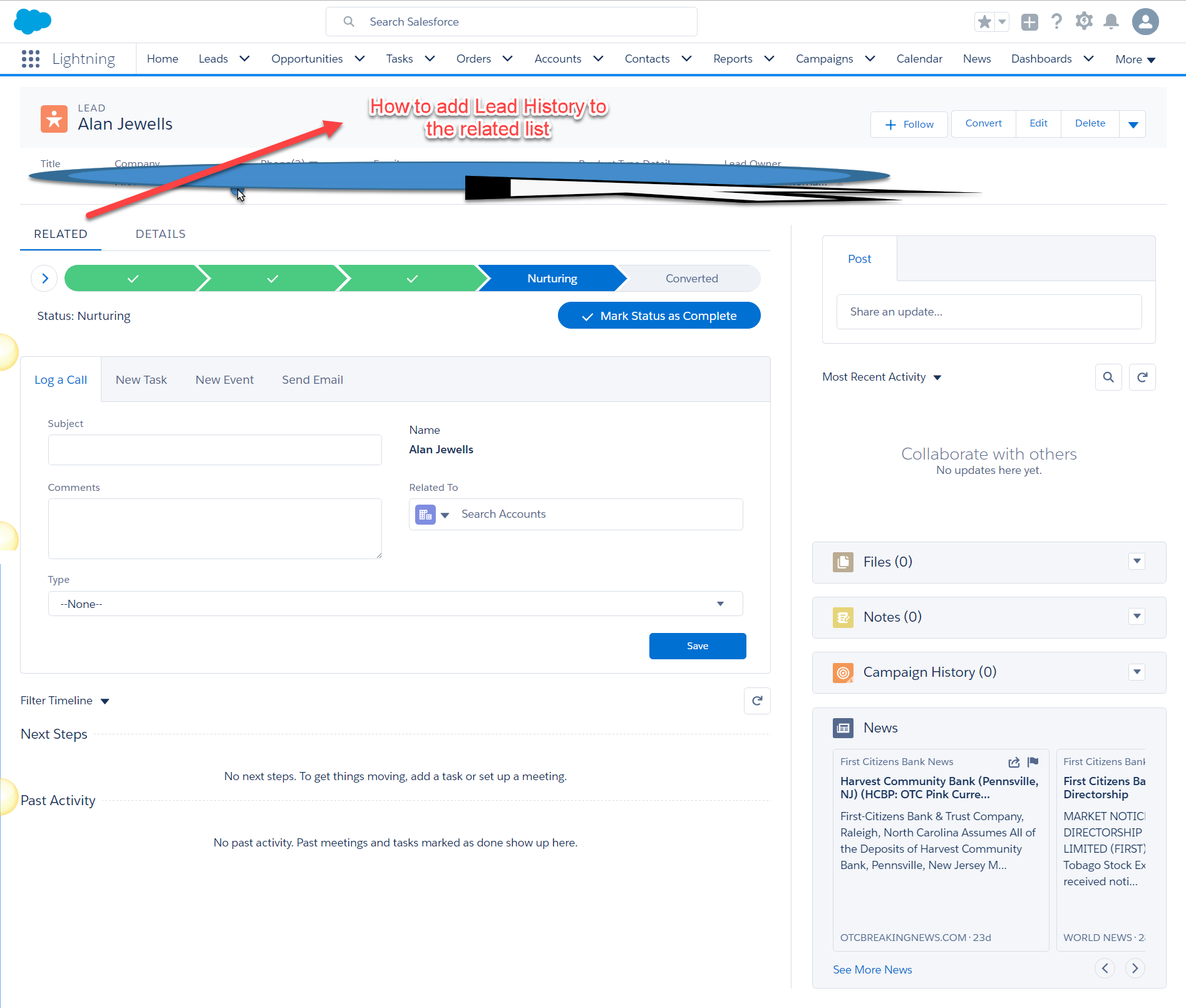
Task: Open See More News link
Action: tap(872, 970)
